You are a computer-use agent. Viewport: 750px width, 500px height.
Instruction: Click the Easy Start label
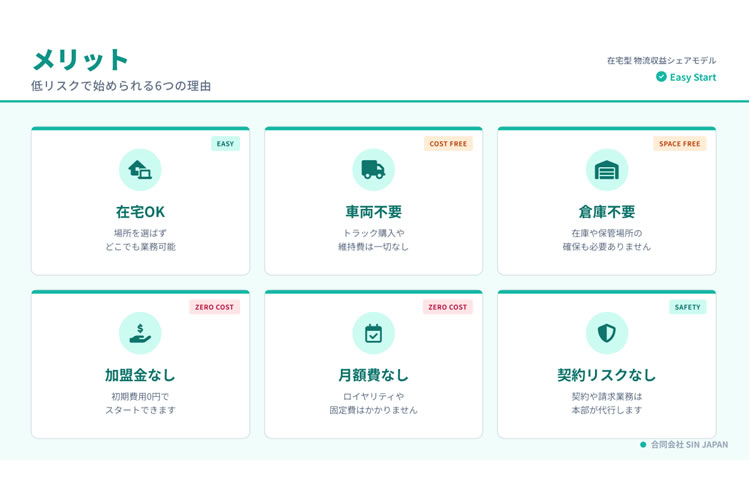coord(693,77)
